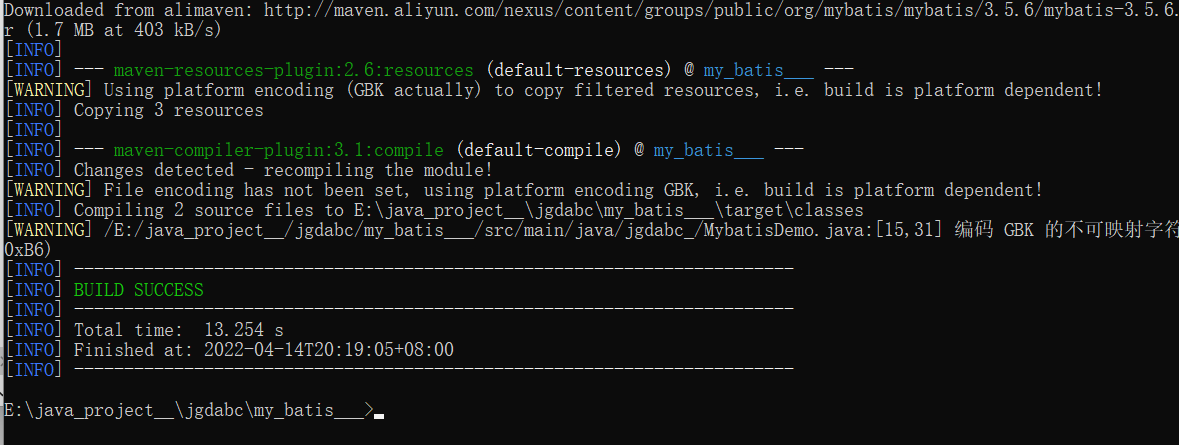
Task: Select the text "(default-resources)"
Action: pyautogui.click(x=578, y=71)
